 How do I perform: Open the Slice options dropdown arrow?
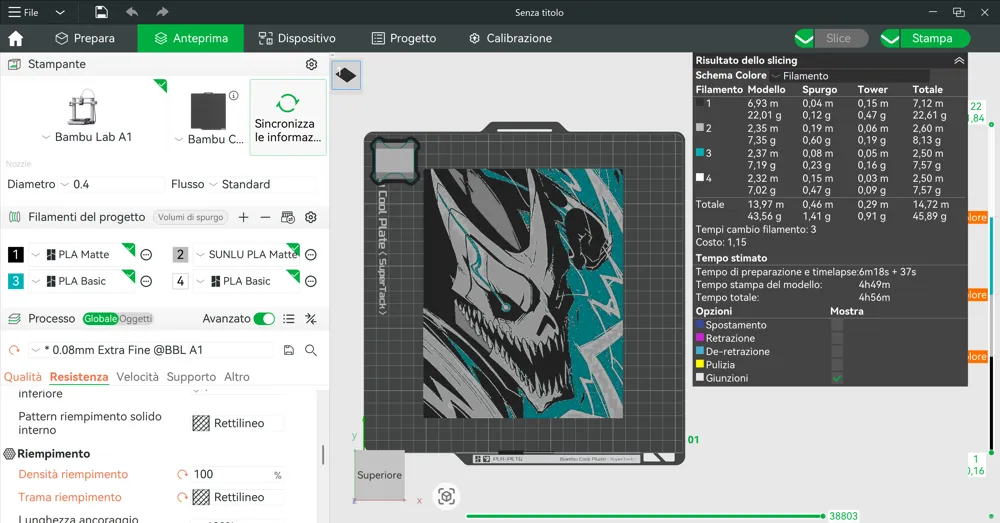pyautogui.click(x=804, y=38)
